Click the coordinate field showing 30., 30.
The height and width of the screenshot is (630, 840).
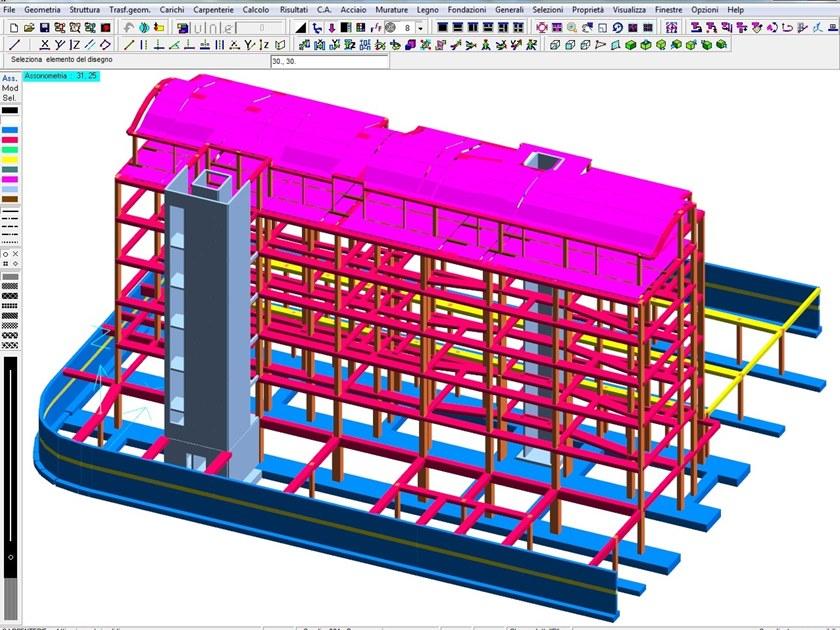[x=328, y=61]
